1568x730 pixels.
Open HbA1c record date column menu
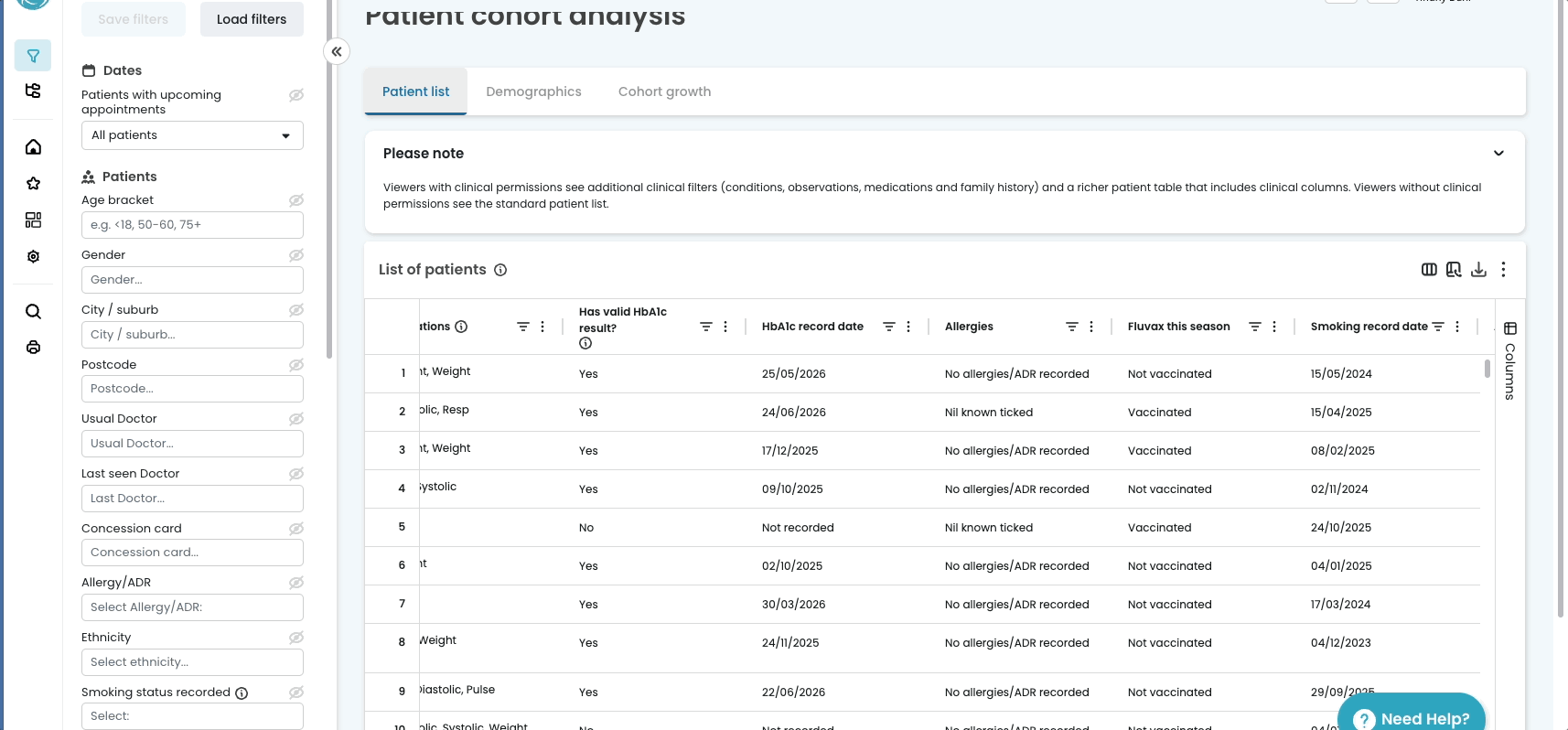tap(908, 327)
